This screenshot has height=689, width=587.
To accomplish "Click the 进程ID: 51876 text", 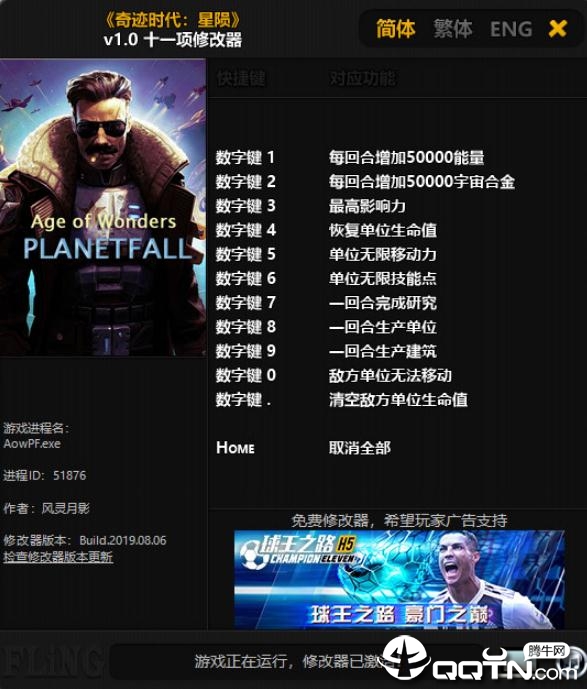I will point(45,475).
